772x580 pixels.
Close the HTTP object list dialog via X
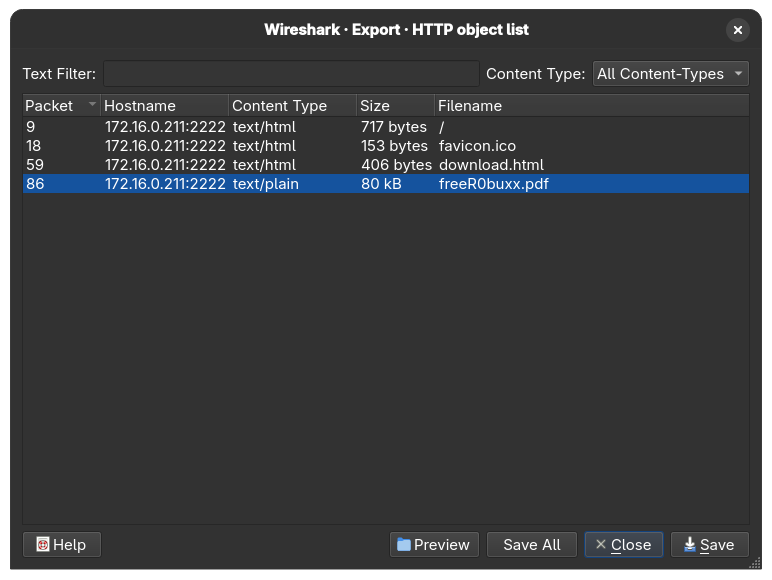pos(738,30)
